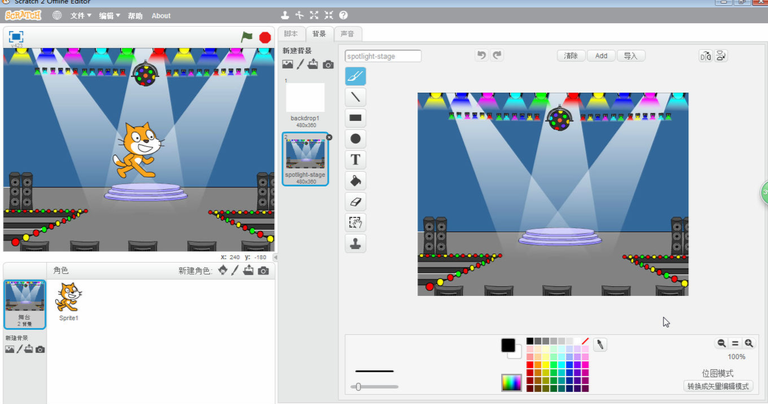This screenshot has height=404, width=768.
Task: Select the Fill bucket tool
Action: click(x=356, y=181)
